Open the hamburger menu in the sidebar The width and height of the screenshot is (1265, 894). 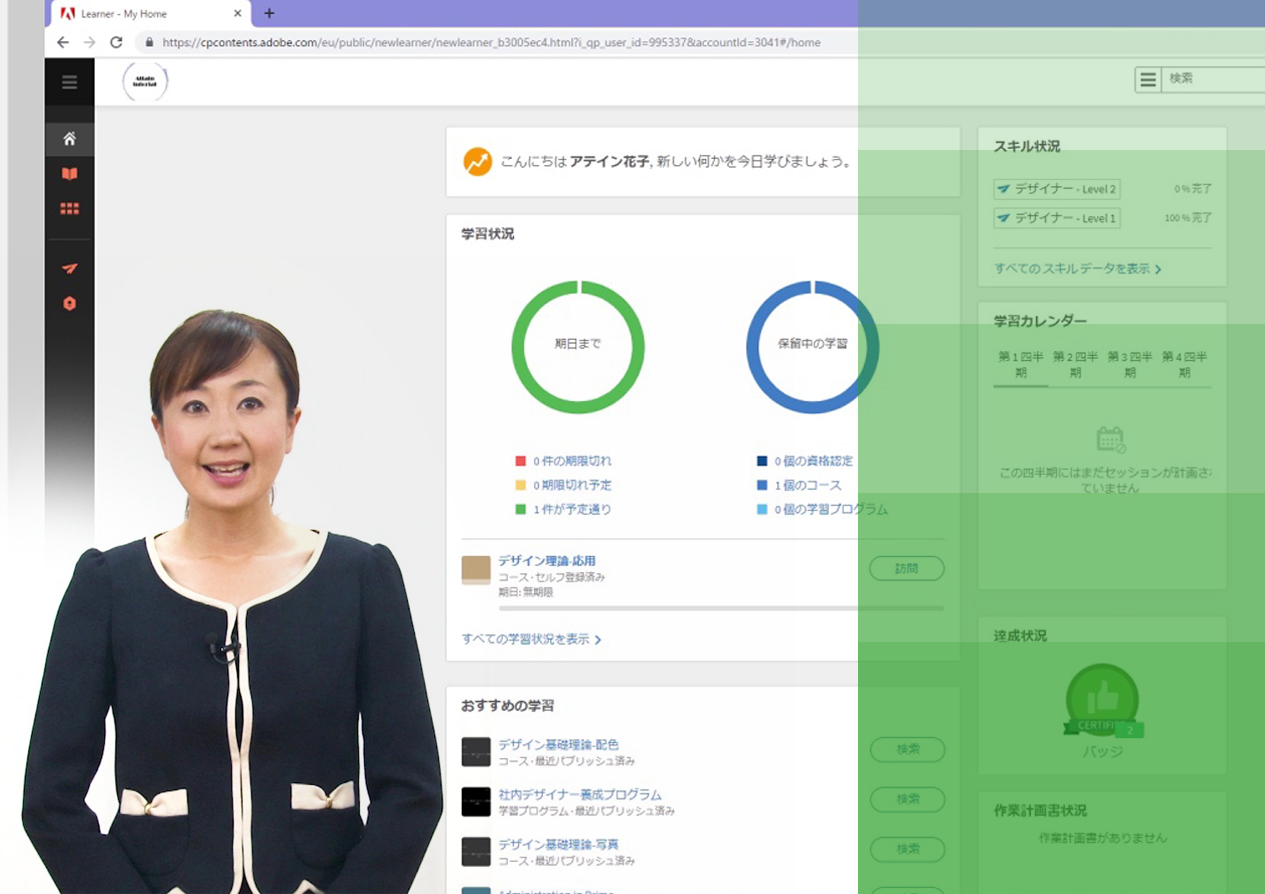click(x=69, y=83)
